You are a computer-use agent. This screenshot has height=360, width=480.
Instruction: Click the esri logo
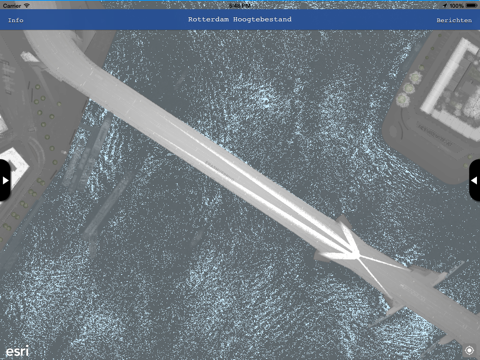pos(17,351)
